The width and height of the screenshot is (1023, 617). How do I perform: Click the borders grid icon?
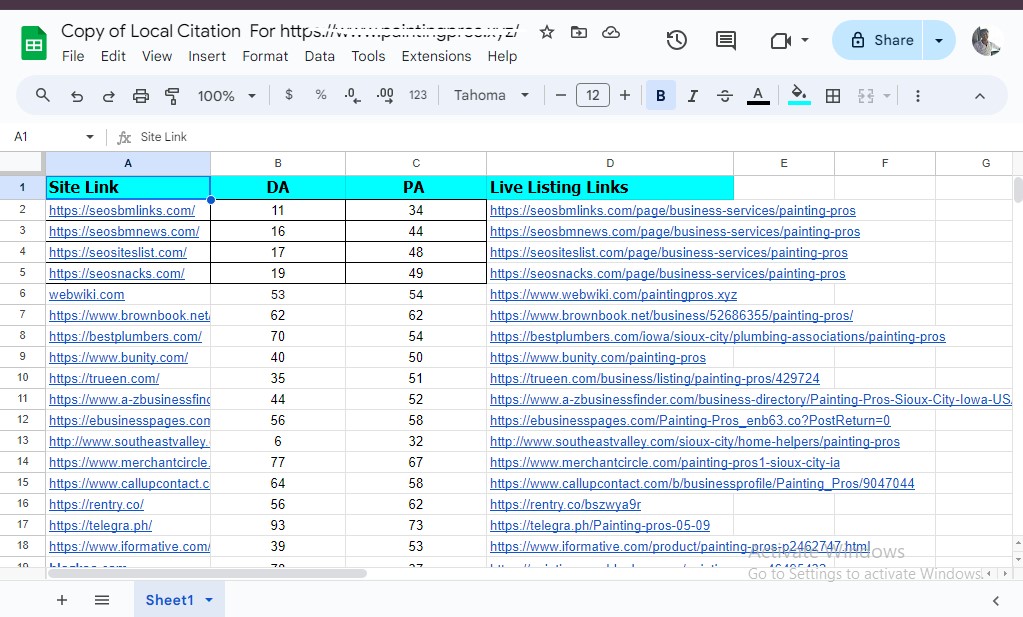tap(833, 96)
